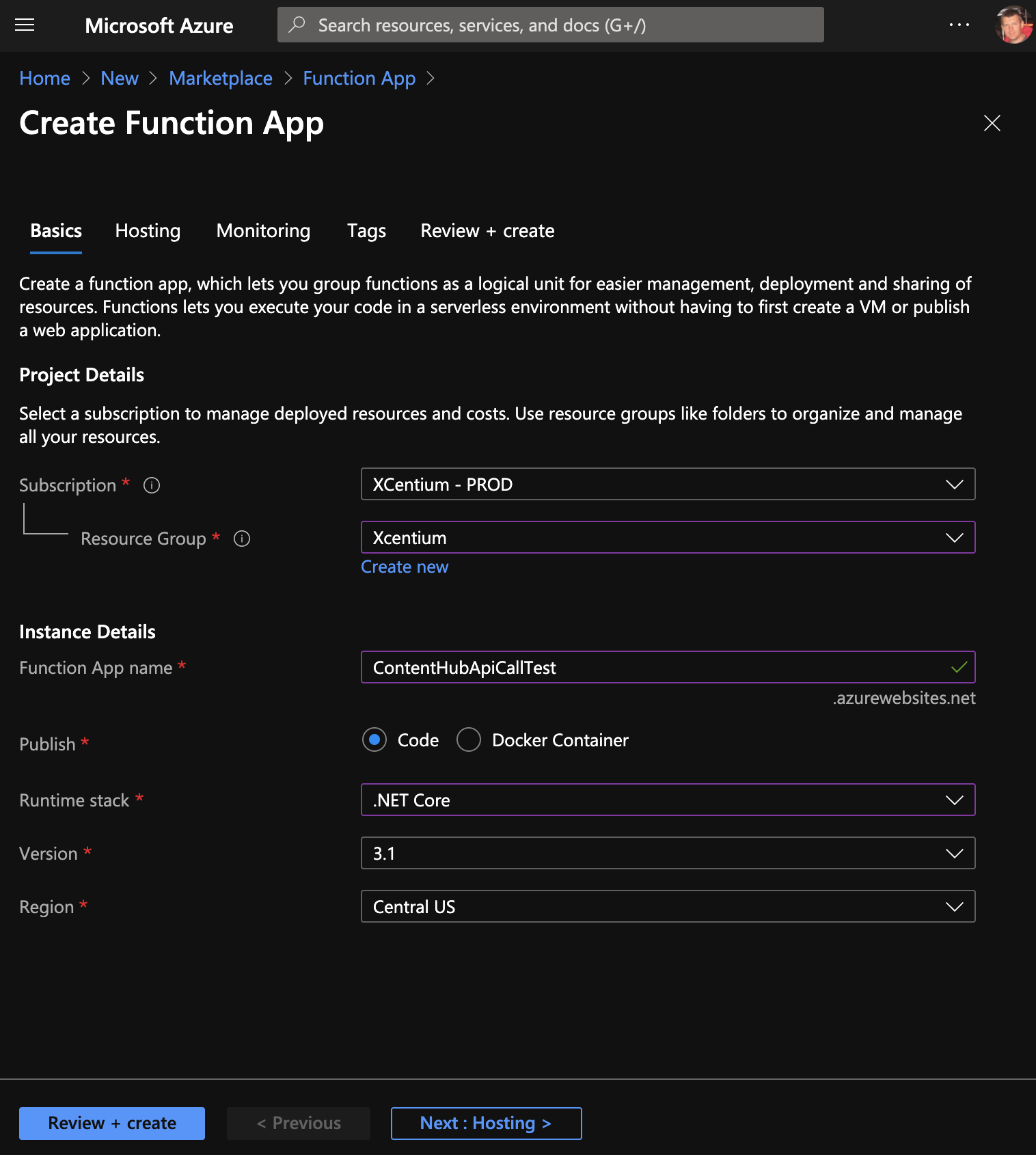The height and width of the screenshot is (1155, 1036).
Task: Click the Next : Hosting button
Action: (x=486, y=1123)
